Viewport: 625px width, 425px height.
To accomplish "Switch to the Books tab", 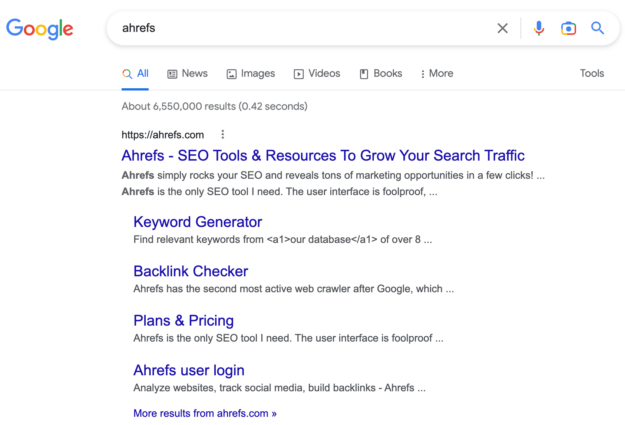I will (381, 74).
